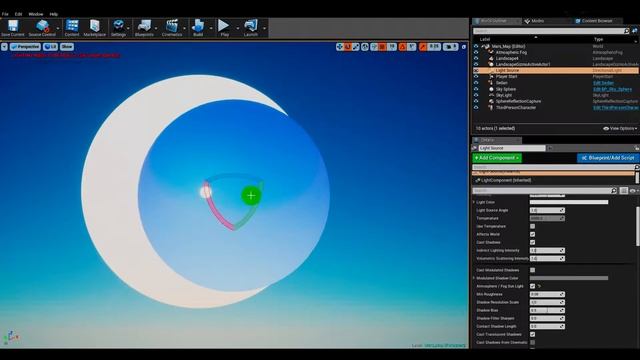
Task: Click the create folder icon in World Outliner
Action: point(635,31)
